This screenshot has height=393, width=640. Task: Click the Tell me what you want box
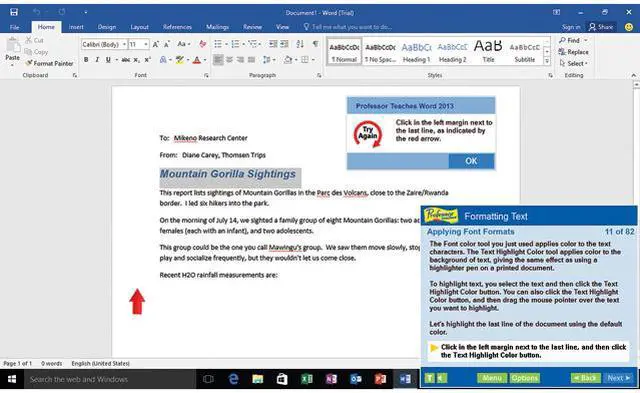click(x=347, y=27)
